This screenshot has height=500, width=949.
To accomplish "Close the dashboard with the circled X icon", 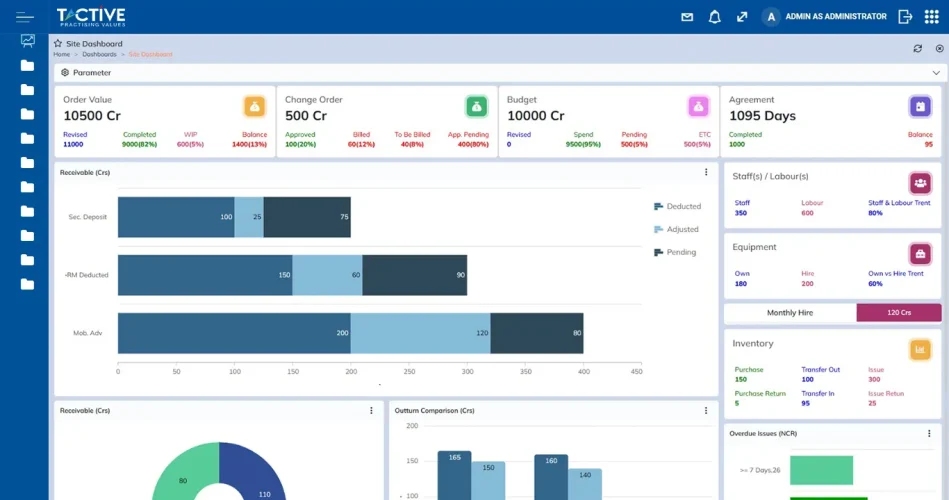I will pos(939,48).
